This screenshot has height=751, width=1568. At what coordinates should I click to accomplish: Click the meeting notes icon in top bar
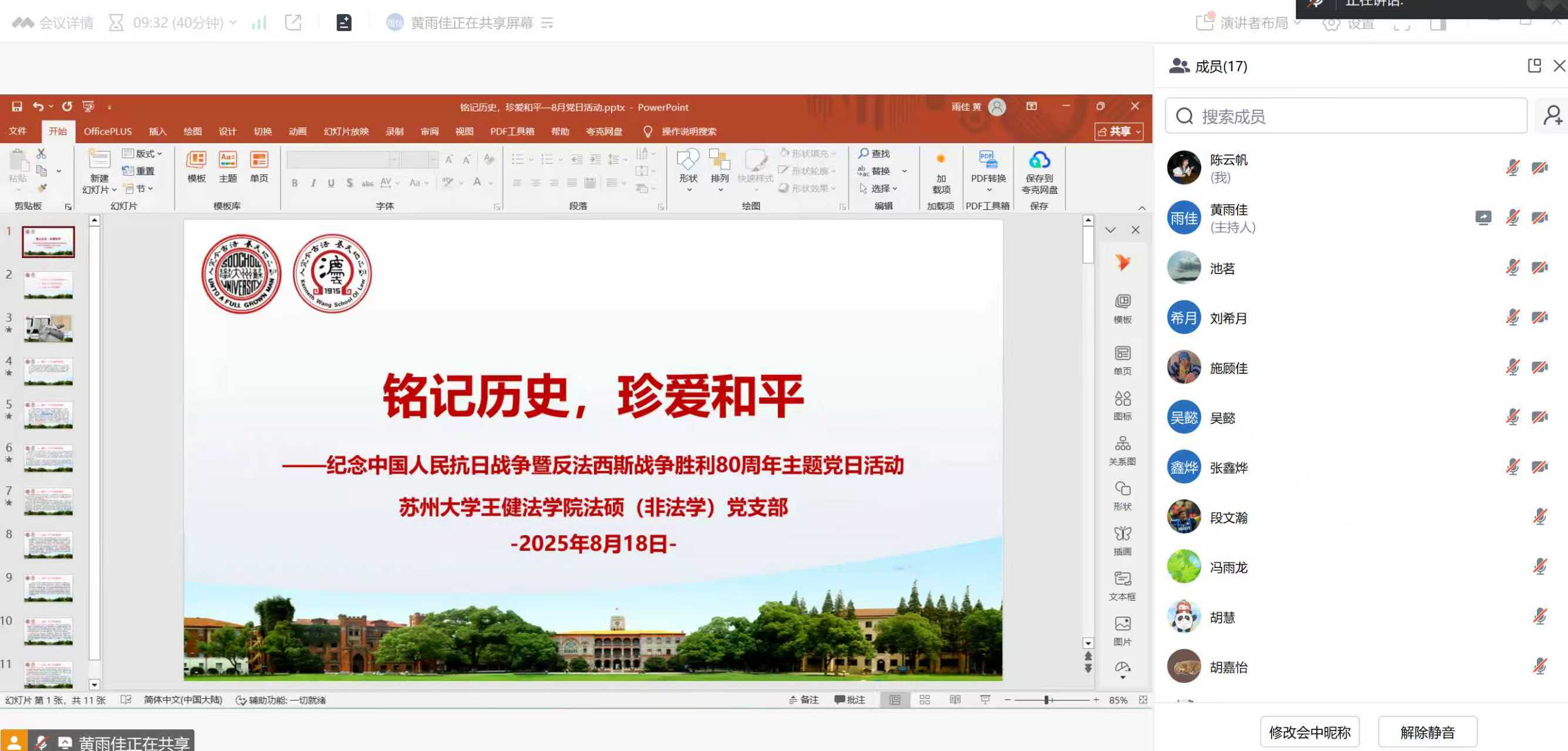(344, 23)
